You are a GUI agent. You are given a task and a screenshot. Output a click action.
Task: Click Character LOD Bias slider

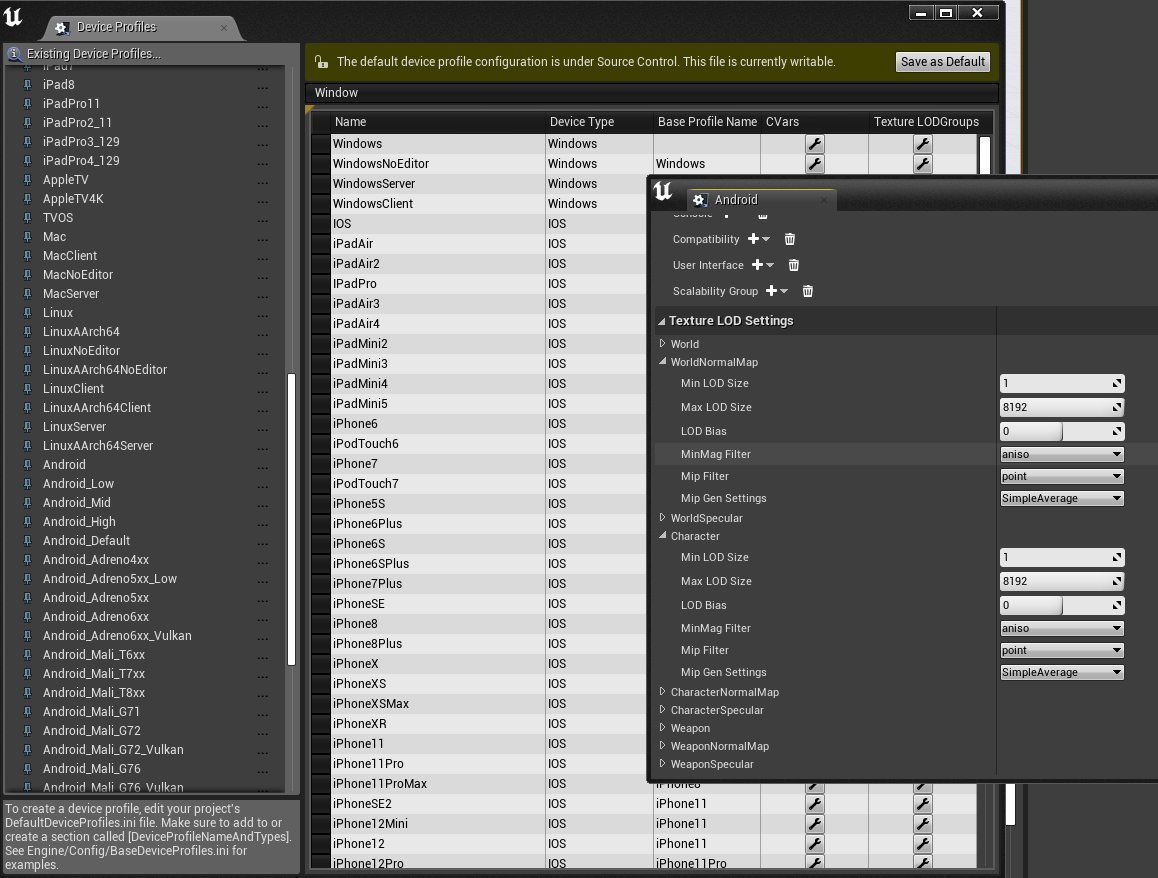tap(1062, 606)
